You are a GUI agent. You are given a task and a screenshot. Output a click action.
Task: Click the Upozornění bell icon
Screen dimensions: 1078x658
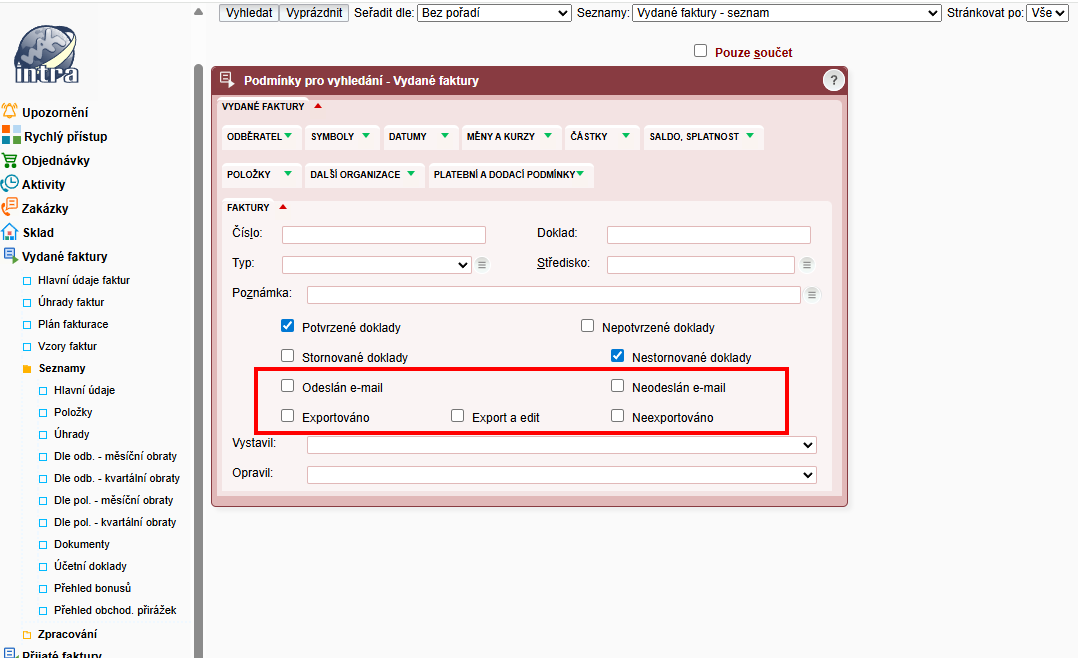(x=10, y=112)
